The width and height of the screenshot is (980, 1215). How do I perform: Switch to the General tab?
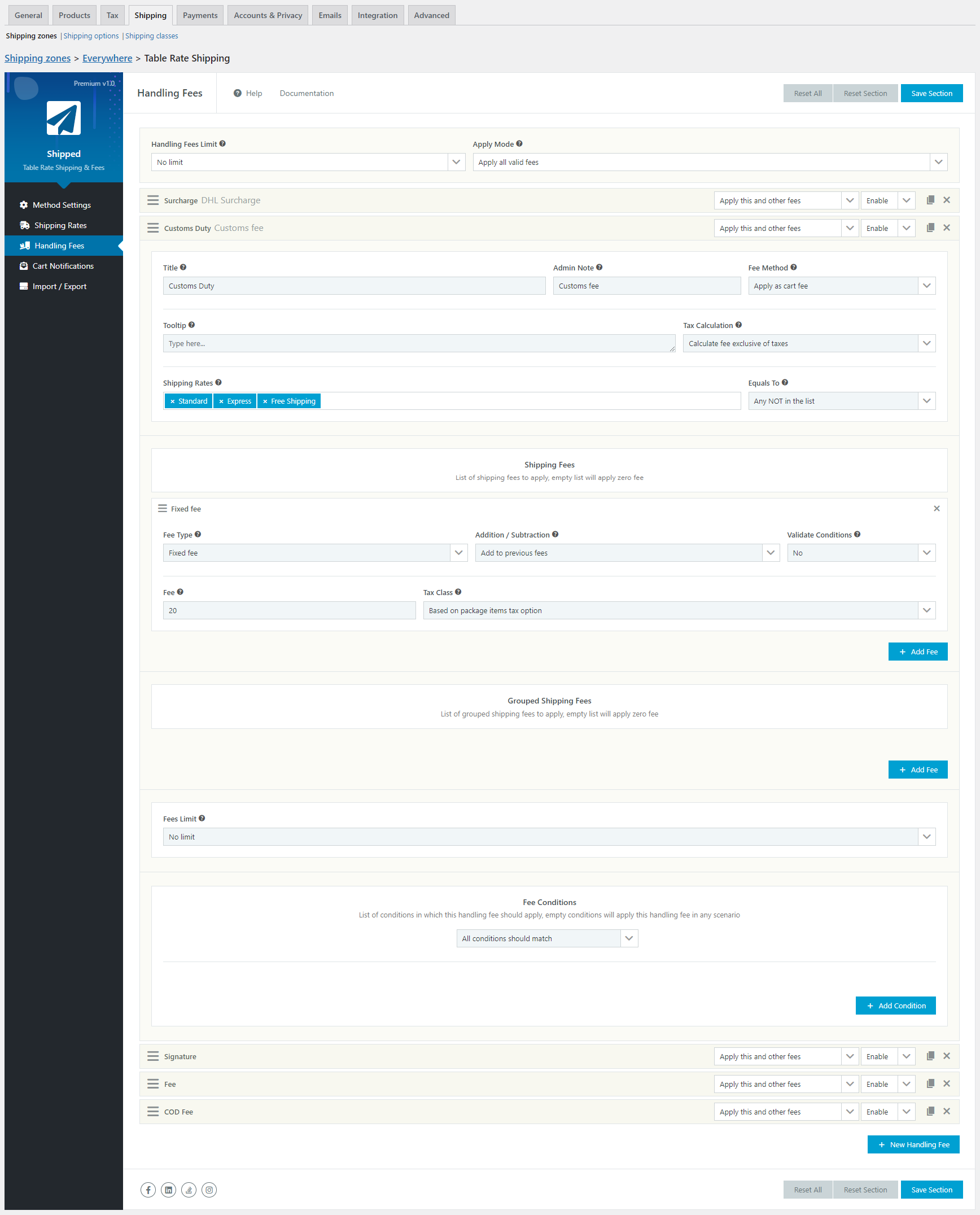(28, 15)
